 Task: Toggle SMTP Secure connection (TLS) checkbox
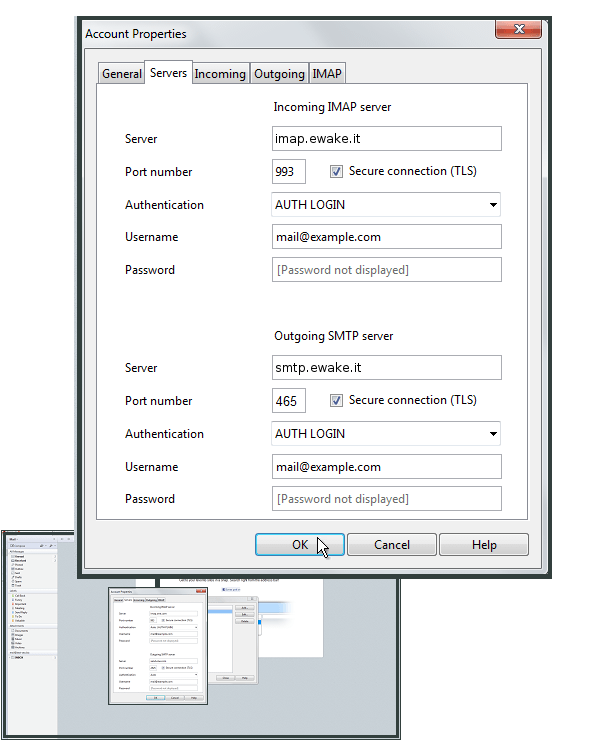pos(336,401)
